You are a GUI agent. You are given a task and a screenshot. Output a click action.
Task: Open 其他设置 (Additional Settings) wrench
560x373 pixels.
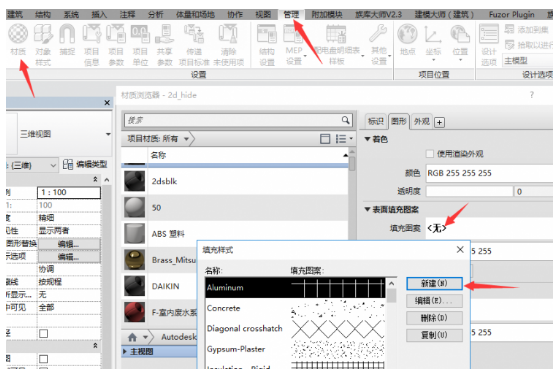(379, 44)
